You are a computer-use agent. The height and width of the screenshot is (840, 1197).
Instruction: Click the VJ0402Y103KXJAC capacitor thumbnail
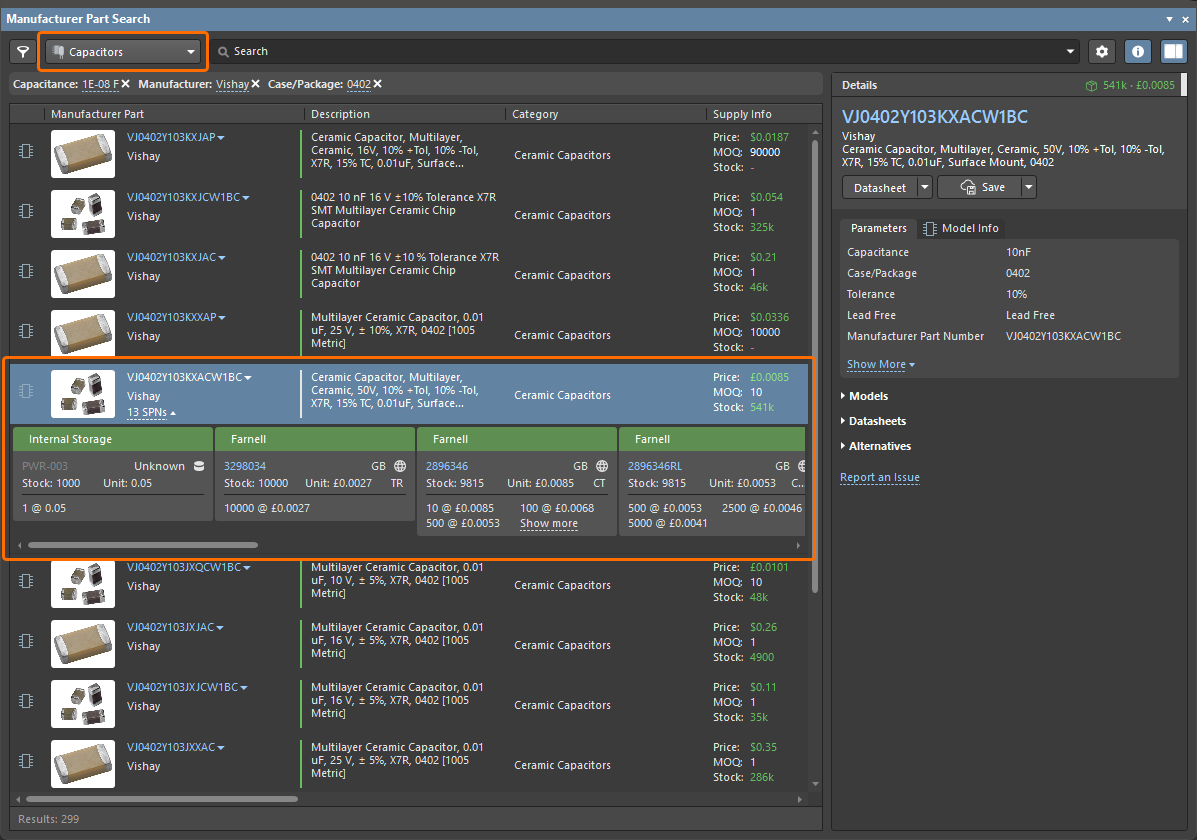pyautogui.click(x=83, y=271)
